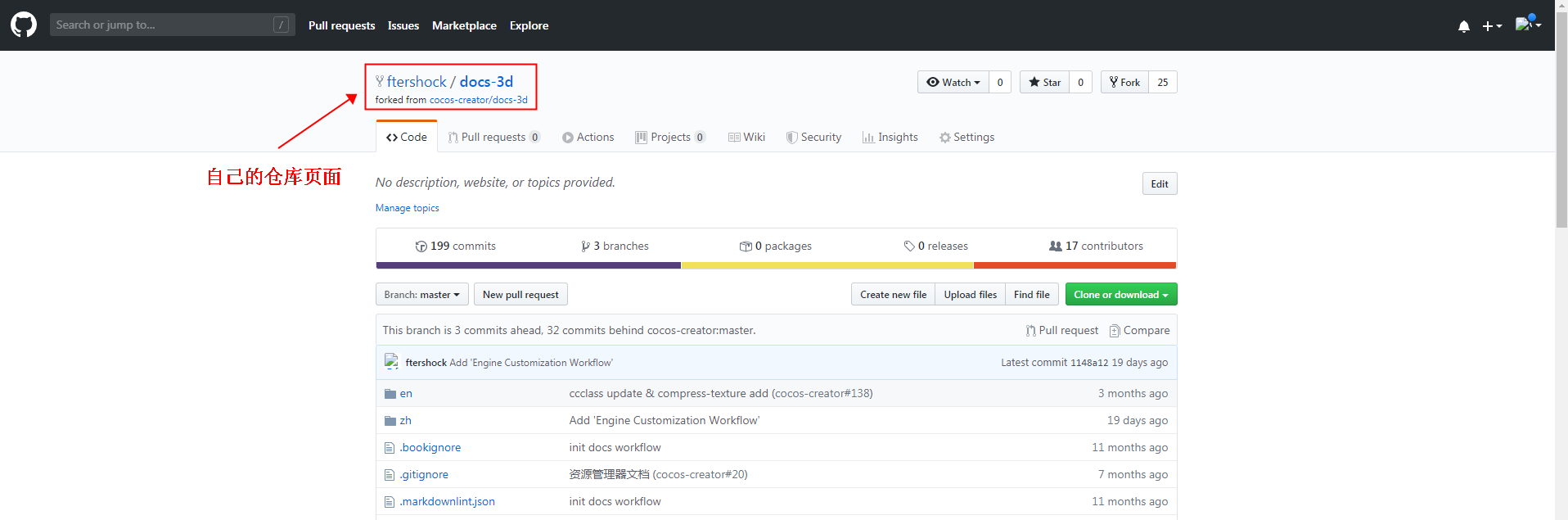The width and height of the screenshot is (1568, 520).
Task: Open the notifications bell
Action: point(1464,26)
